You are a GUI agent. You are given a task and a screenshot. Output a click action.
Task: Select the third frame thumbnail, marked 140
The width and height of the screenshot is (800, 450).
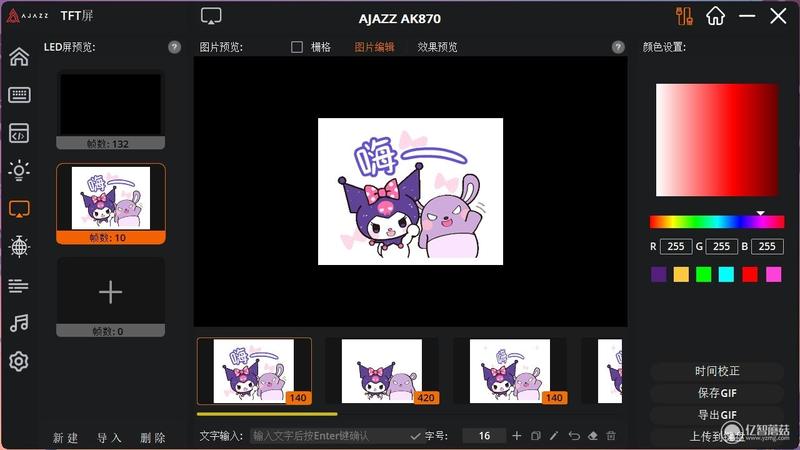510,371
